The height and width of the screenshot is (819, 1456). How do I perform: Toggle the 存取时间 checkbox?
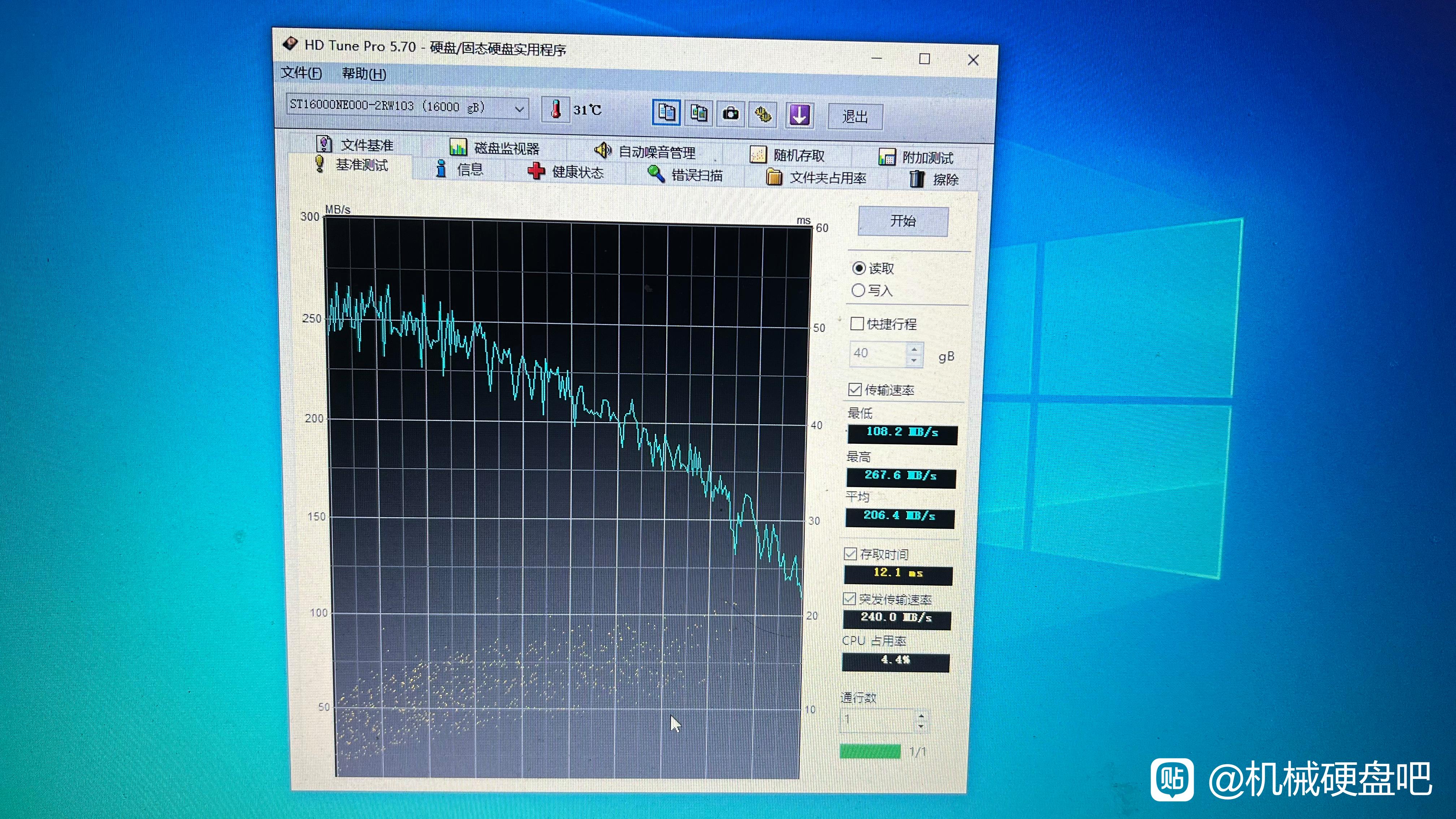pos(850,554)
